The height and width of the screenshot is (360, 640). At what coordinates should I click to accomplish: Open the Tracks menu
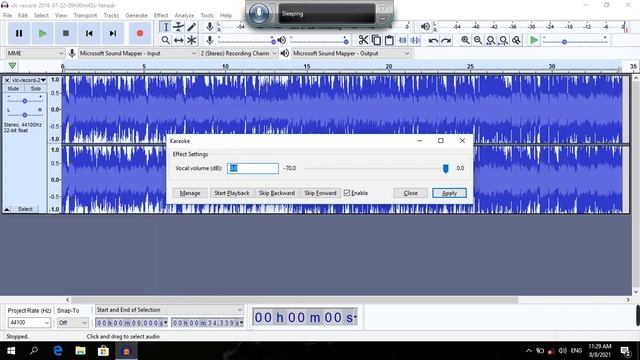(111, 15)
